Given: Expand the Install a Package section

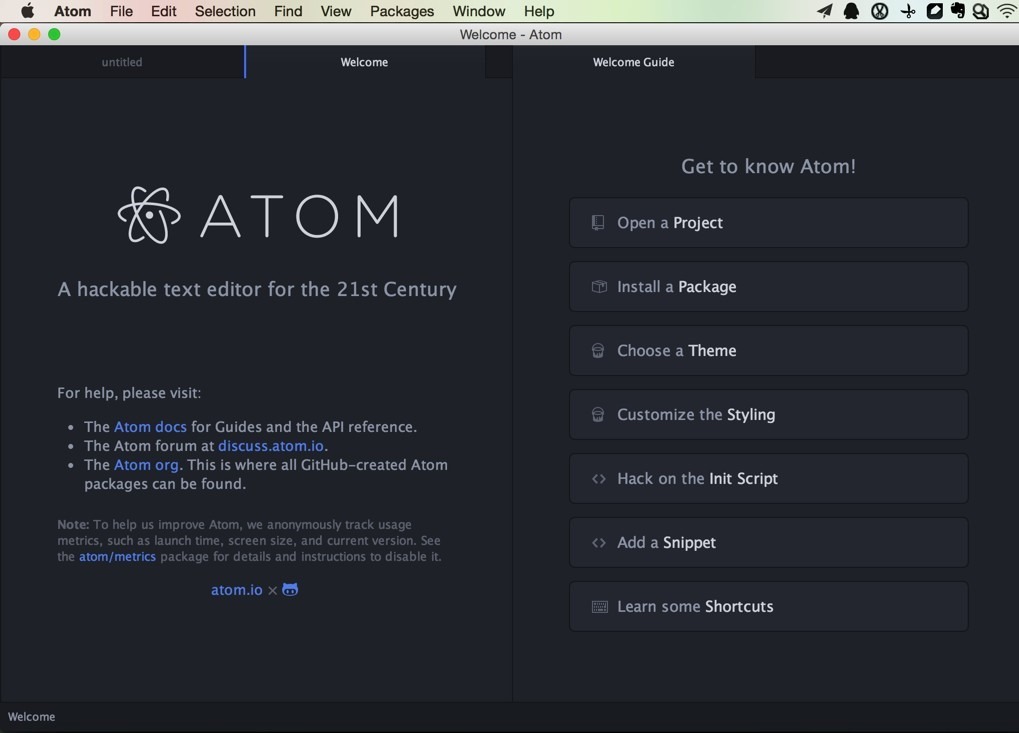Looking at the screenshot, I should [x=768, y=287].
